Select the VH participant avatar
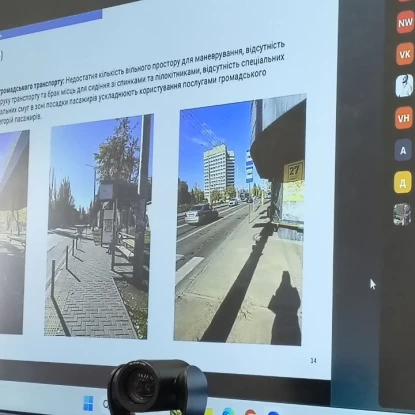 404,118
